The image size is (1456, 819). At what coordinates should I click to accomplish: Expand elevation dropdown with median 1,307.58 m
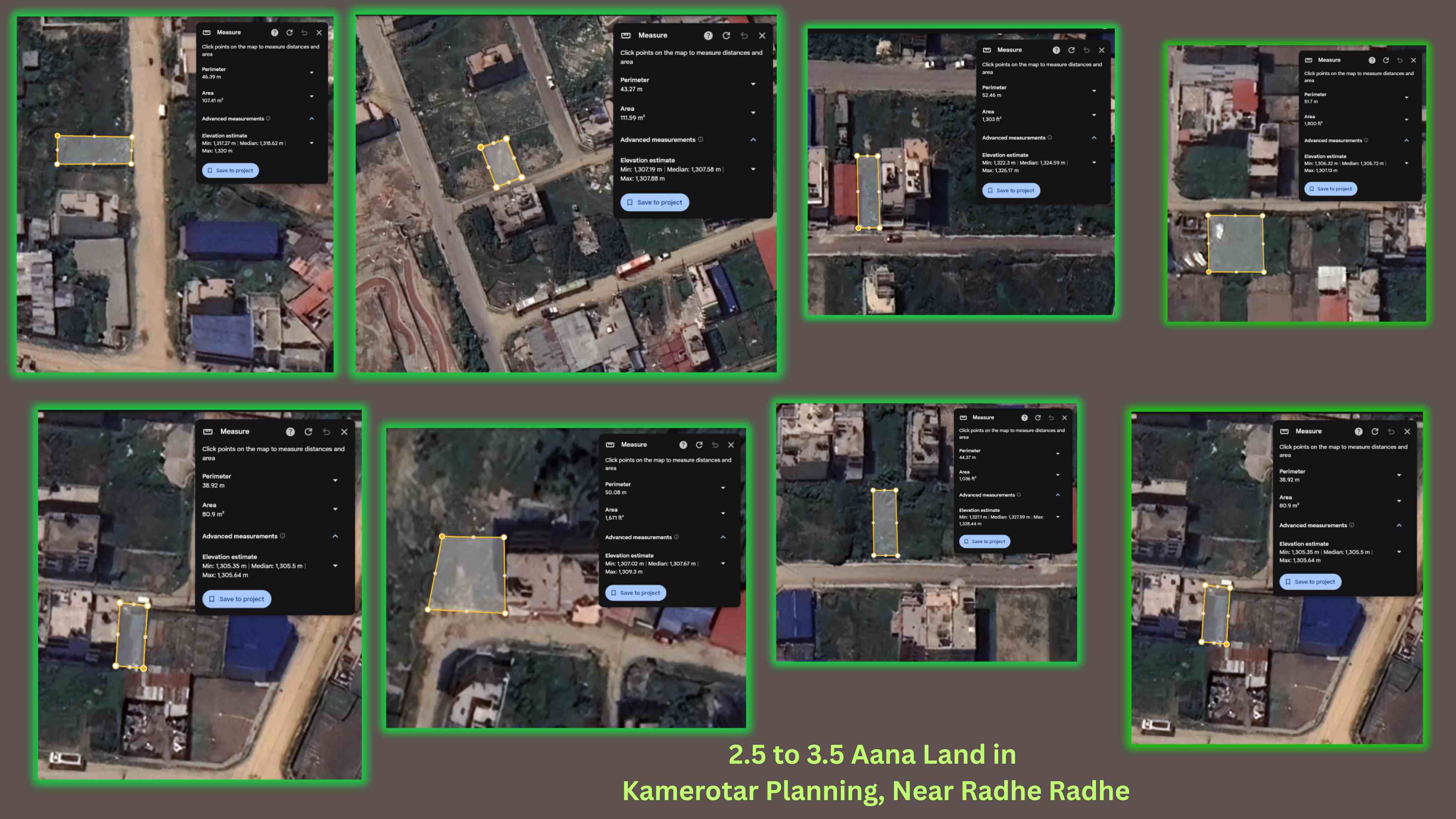pyautogui.click(x=753, y=170)
